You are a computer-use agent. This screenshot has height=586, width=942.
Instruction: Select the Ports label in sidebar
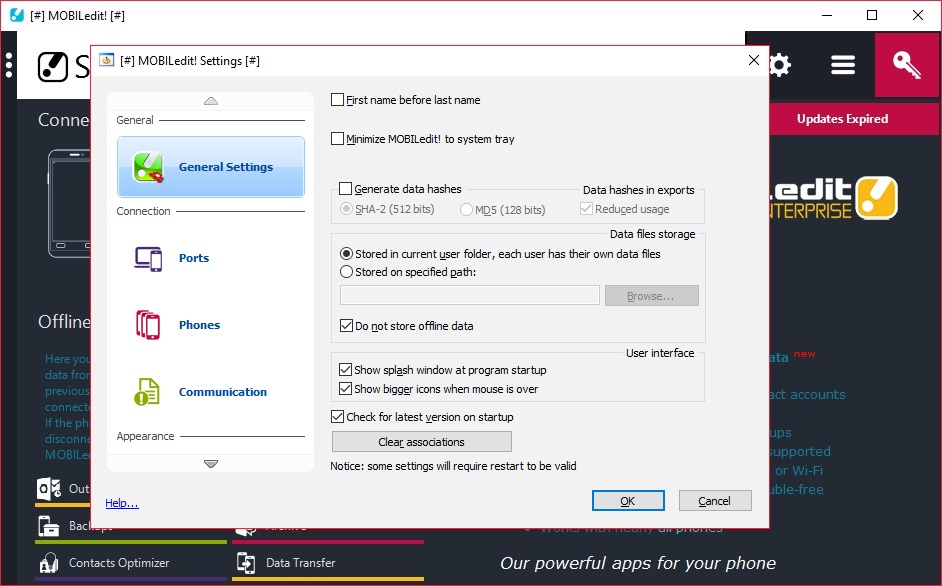click(x=194, y=258)
